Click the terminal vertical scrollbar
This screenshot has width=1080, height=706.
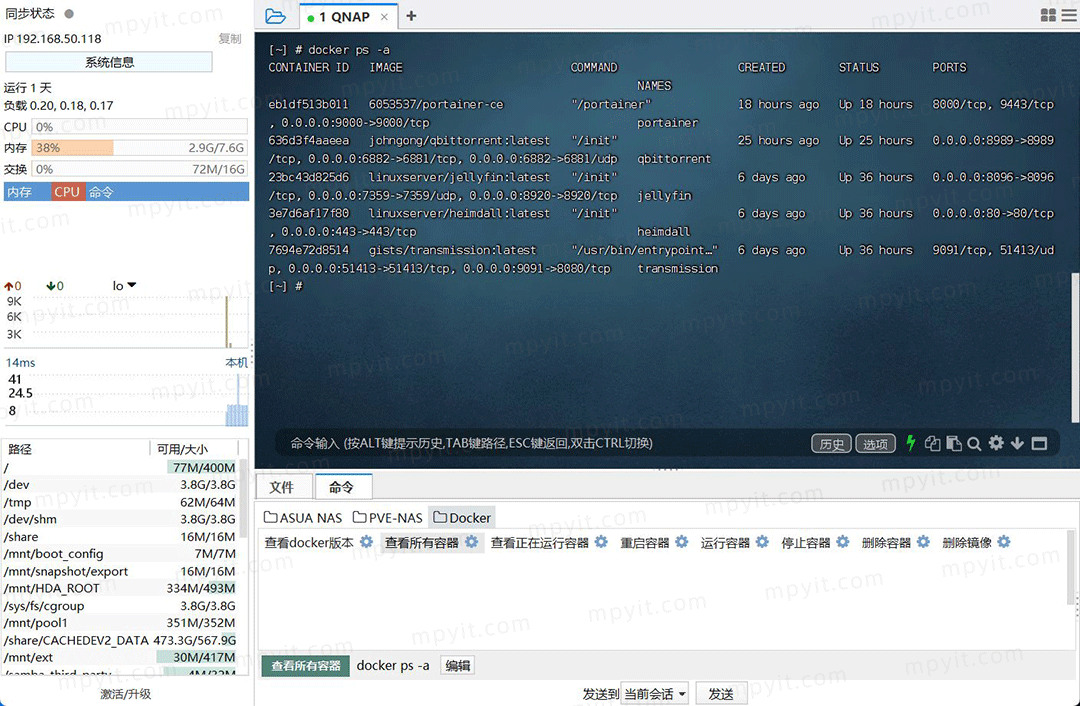click(1075, 347)
